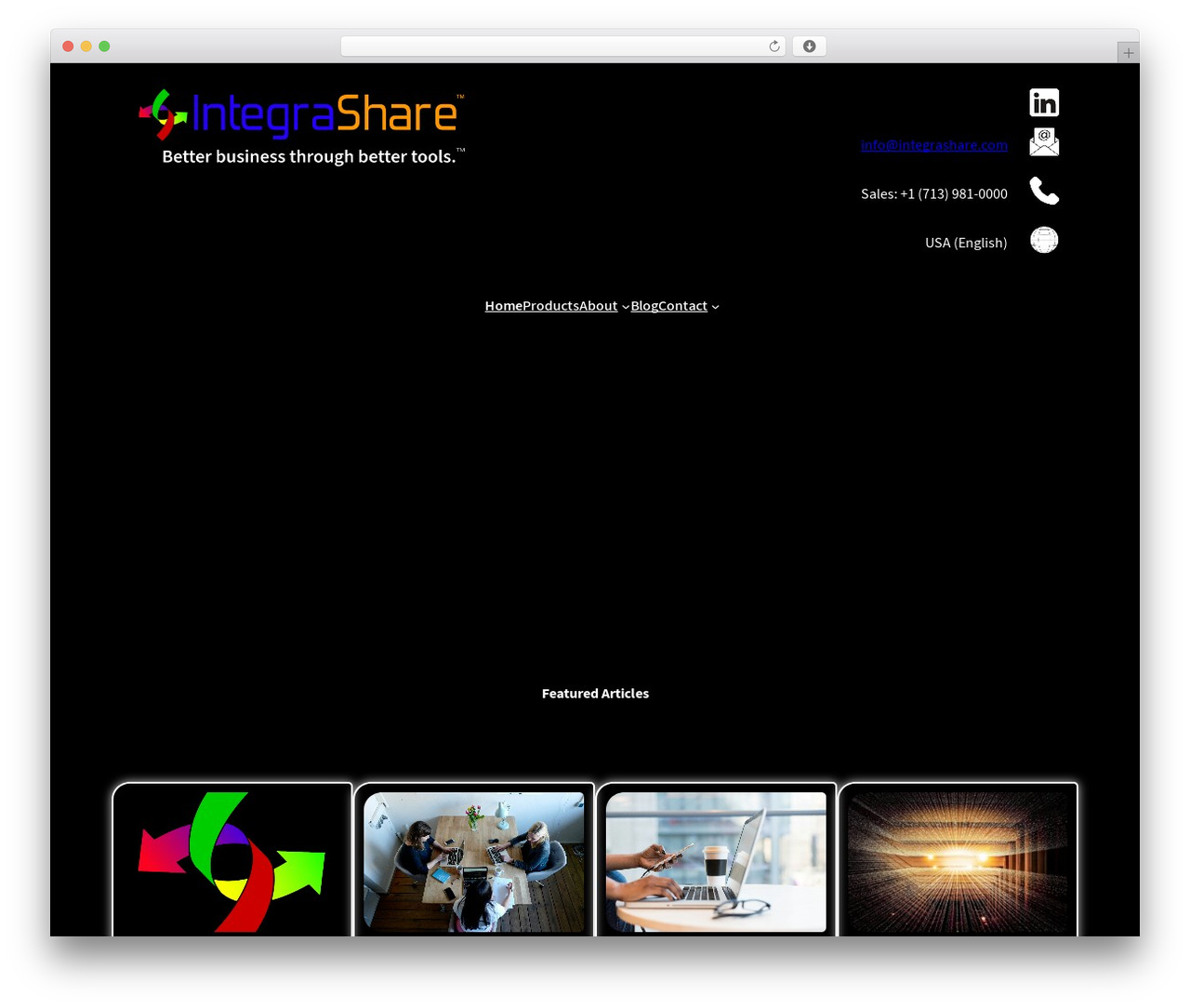Click the globe language icon
Image resolution: width=1190 pixels, height=1008 pixels.
tap(1044, 240)
